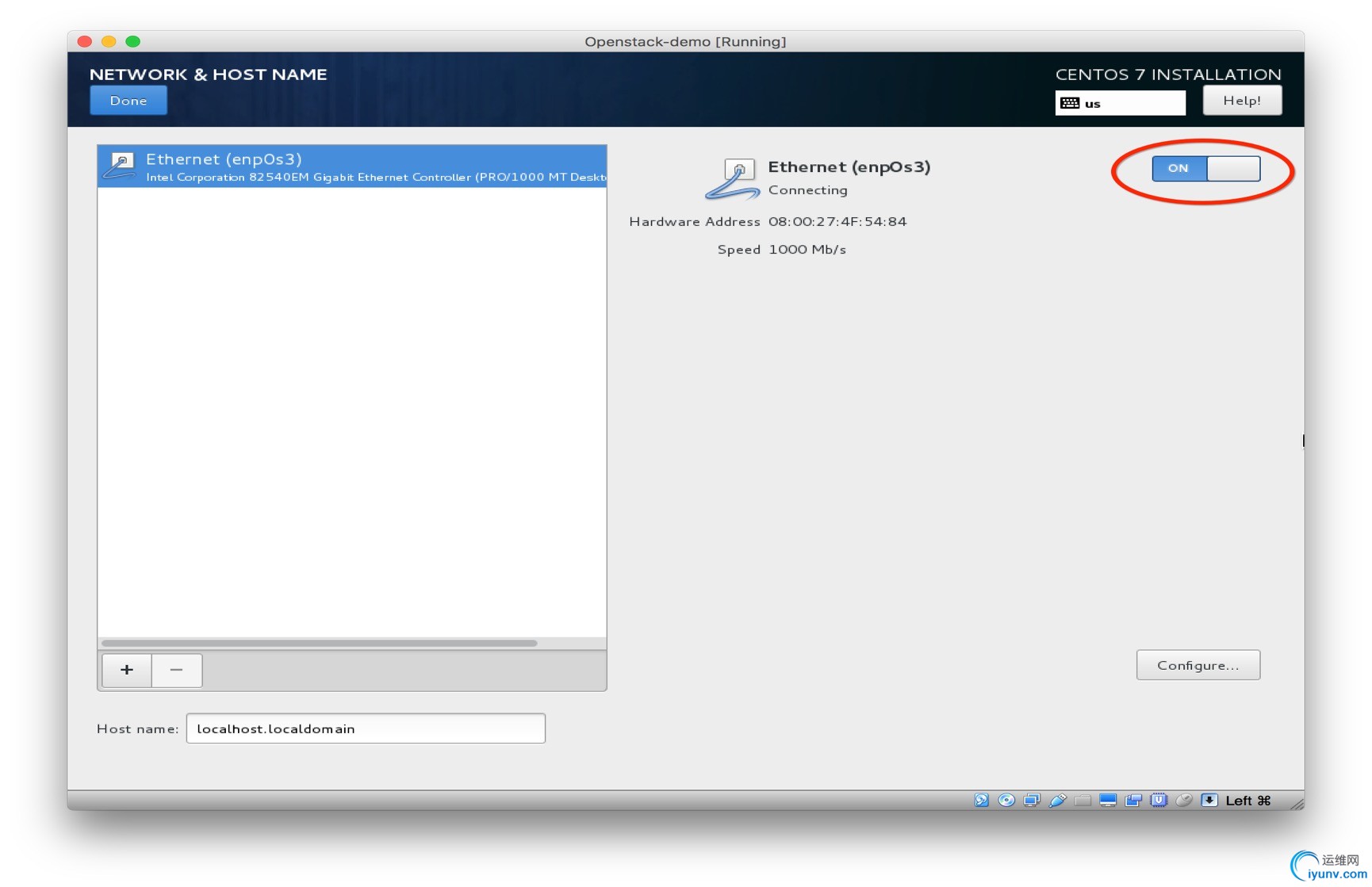Click the shared folders status icon

[1083, 801]
